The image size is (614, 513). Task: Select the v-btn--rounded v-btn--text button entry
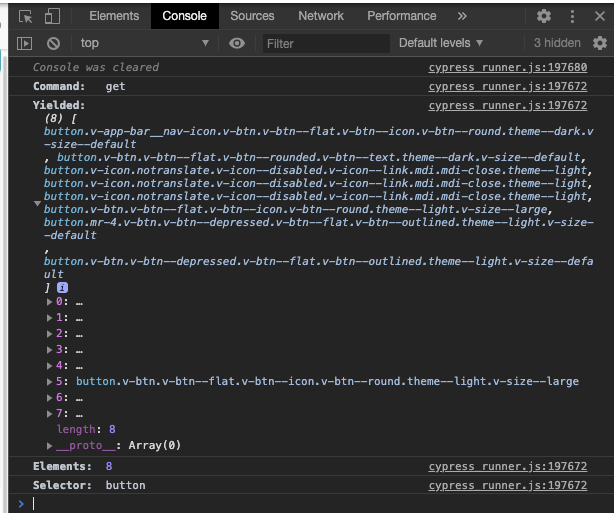tap(319, 157)
